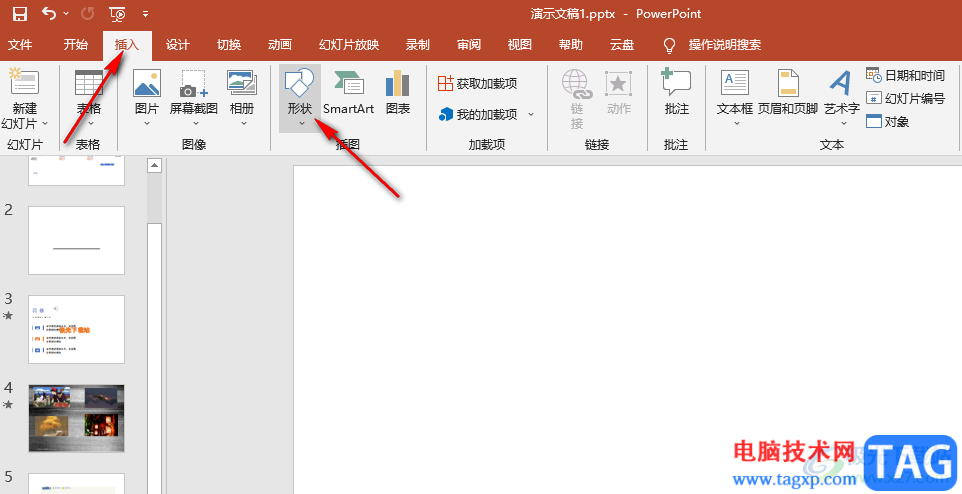This screenshot has width=962, height=494.
Task: Expand the 图片 dropdown arrow
Action: pyautogui.click(x=147, y=124)
